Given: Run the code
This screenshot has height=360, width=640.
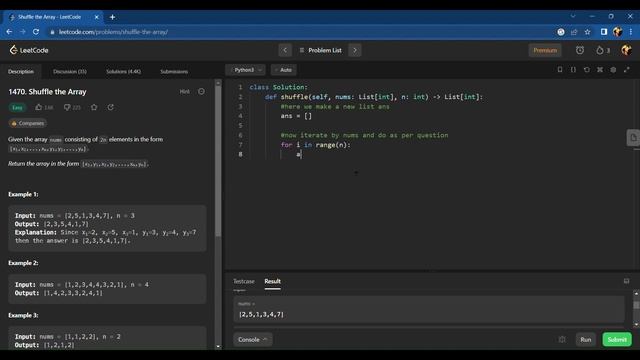Looking at the screenshot, I should click(x=585, y=340).
